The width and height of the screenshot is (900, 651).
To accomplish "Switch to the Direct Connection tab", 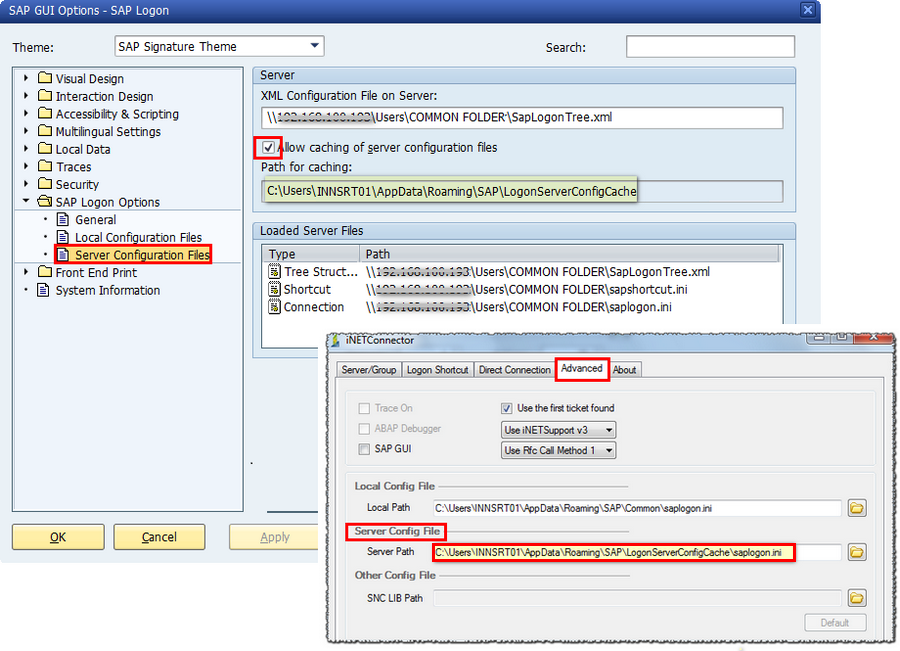I will click(514, 369).
